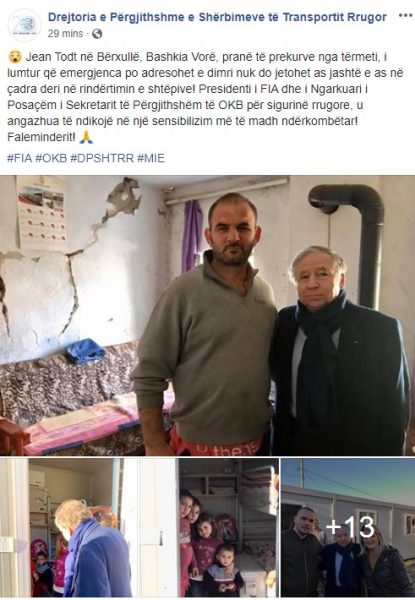Click the surprised face emoji in caption
Viewport: 415px width, 600px height.
(14, 57)
